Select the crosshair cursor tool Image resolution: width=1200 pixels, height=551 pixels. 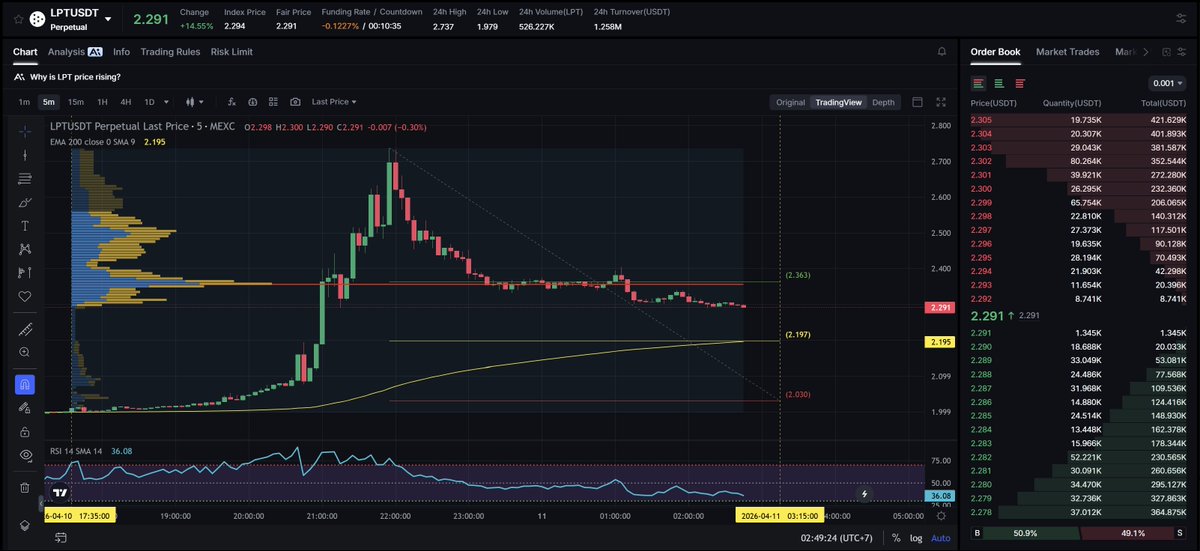pyautogui.click(x=25, y=131)
